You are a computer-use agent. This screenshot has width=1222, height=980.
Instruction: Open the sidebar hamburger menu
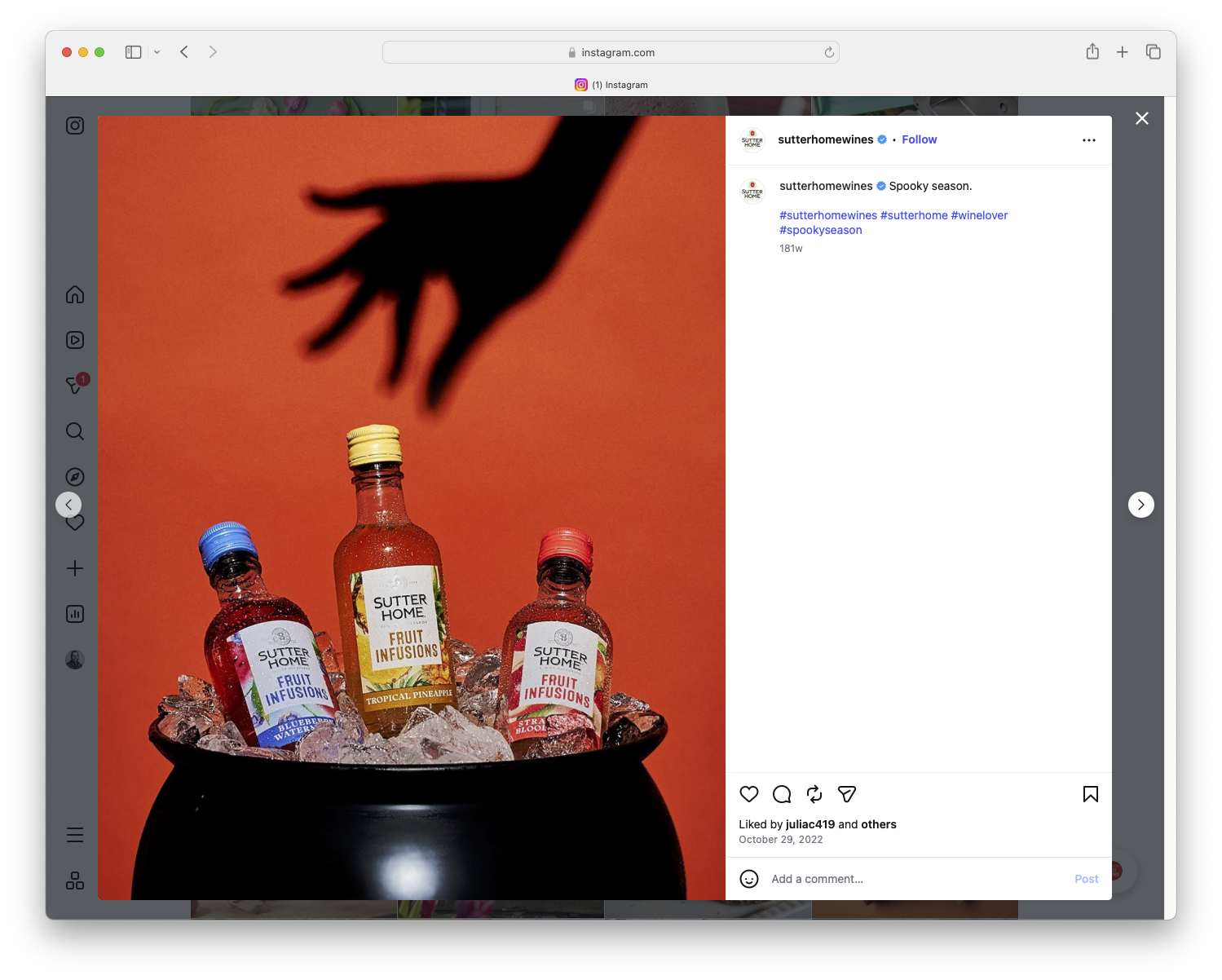point(74,834)
